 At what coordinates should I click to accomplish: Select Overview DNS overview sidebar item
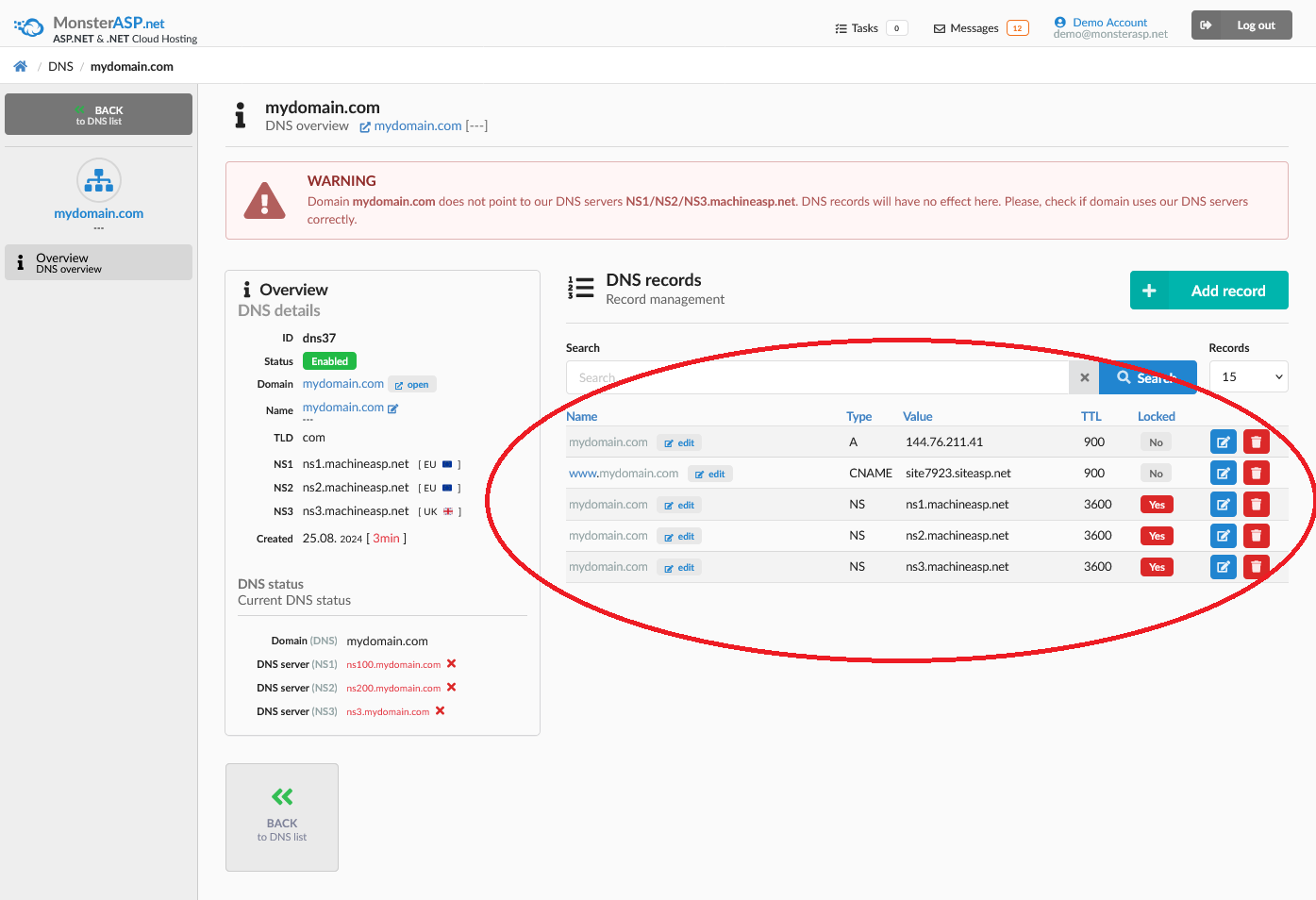[x=98, y=262]
